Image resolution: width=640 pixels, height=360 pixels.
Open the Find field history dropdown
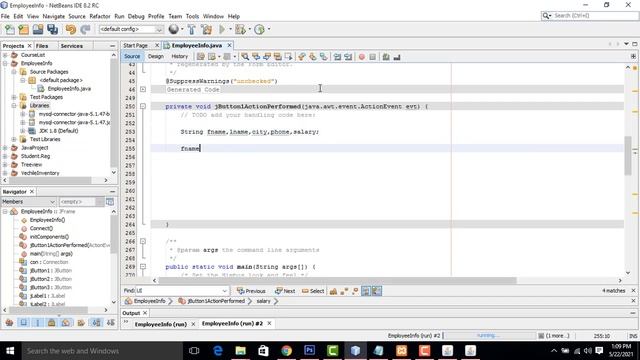point(224,291)
